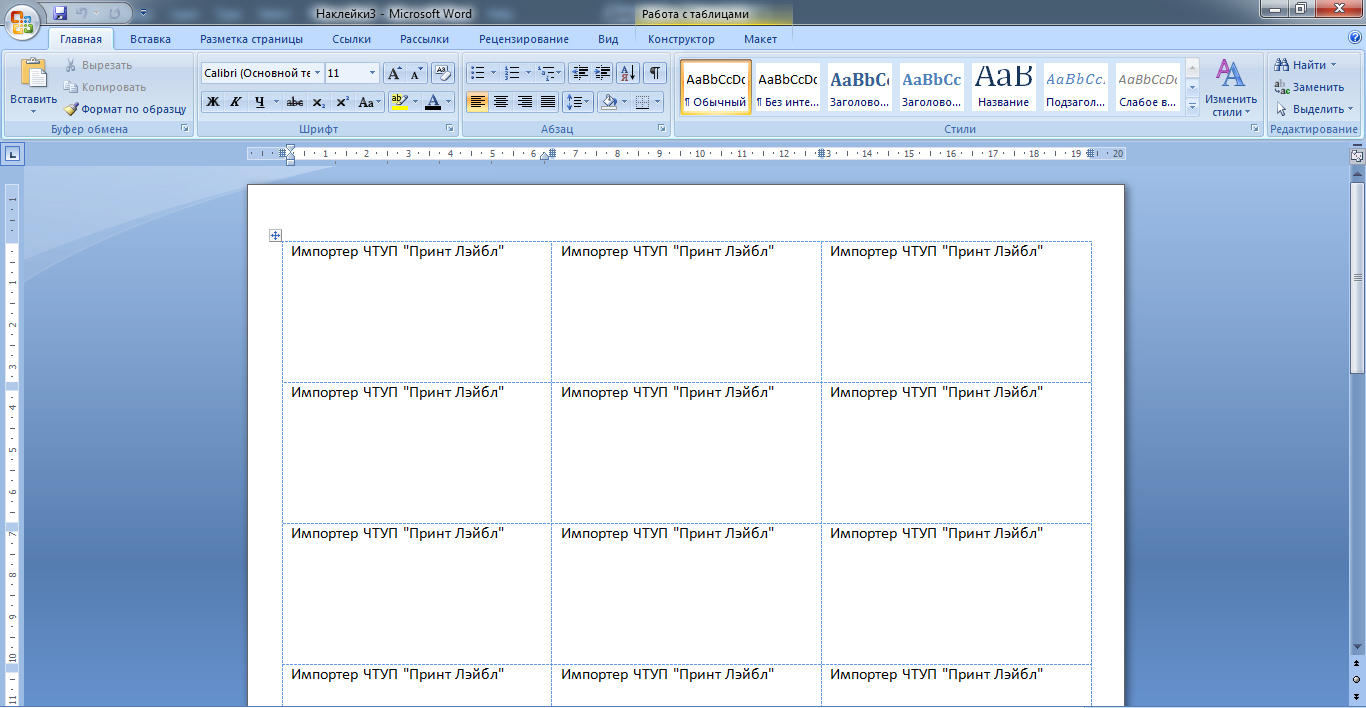
Task: Open the font color dropdown arrow
Action: [449, 102]
